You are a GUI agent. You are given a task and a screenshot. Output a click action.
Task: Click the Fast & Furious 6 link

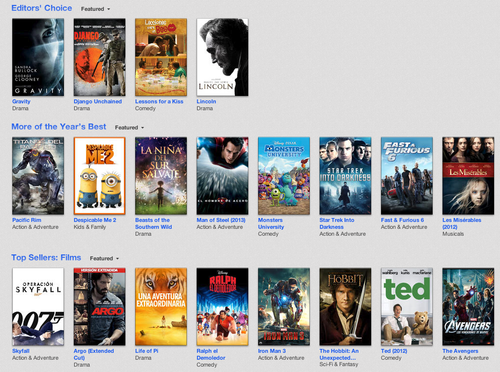coord(402,220)
